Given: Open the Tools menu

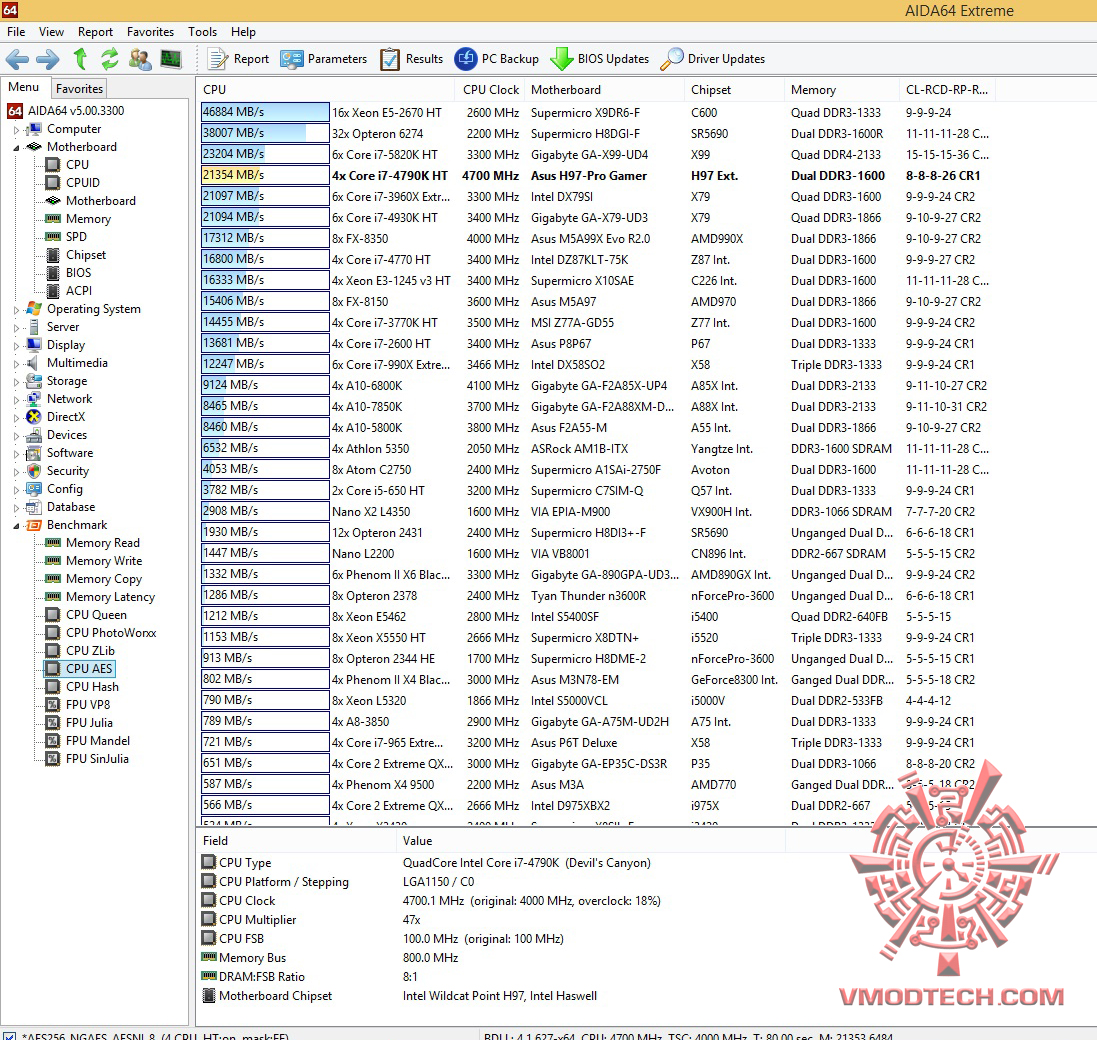Looking at the screenshot, I should coord(202,31).
